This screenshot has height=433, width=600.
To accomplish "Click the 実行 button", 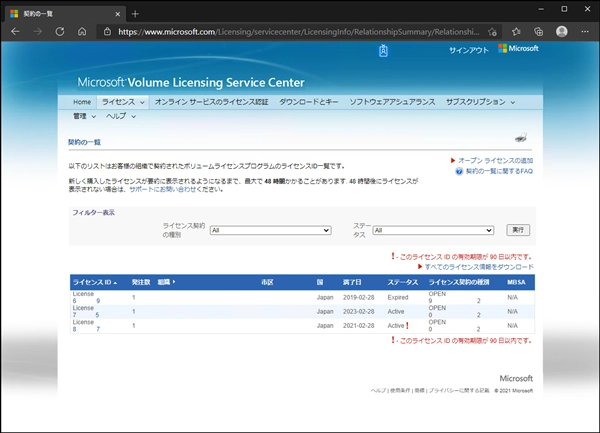I will click(x=518, y=230).
